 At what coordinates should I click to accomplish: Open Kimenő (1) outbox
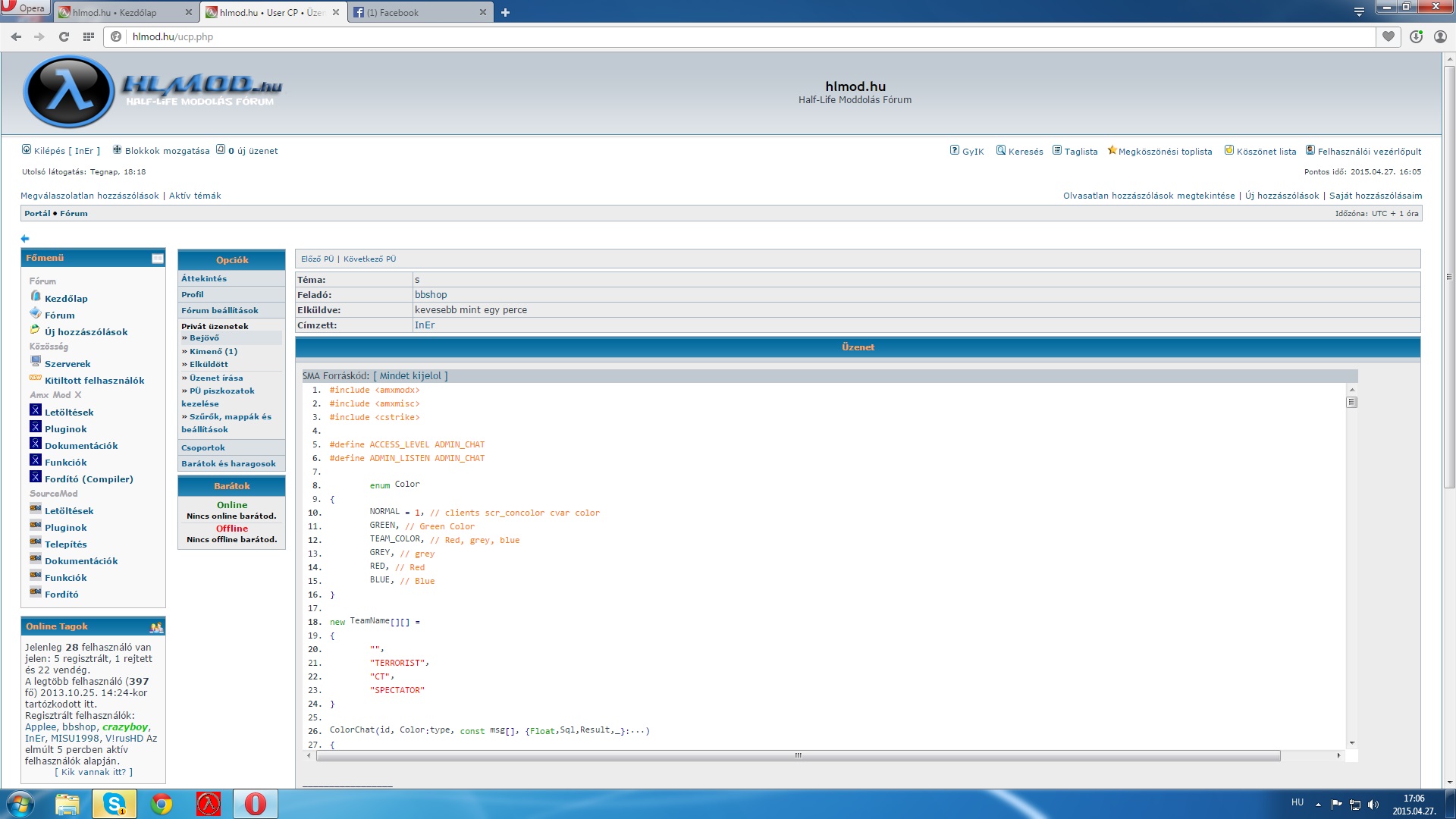coord(213,351)
